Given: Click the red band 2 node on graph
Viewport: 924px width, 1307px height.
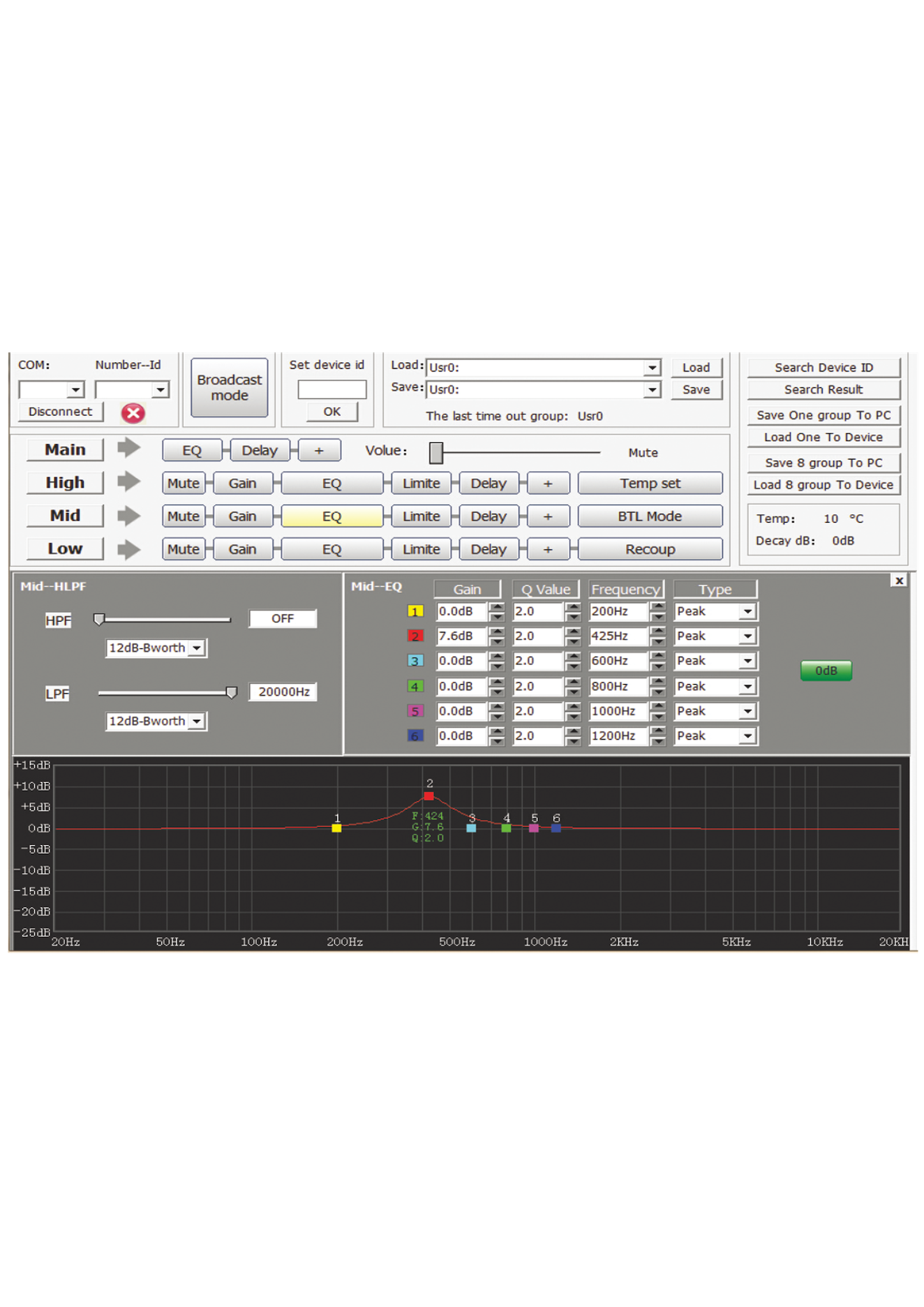Looking at the screenshot, I should coord(429,796).
